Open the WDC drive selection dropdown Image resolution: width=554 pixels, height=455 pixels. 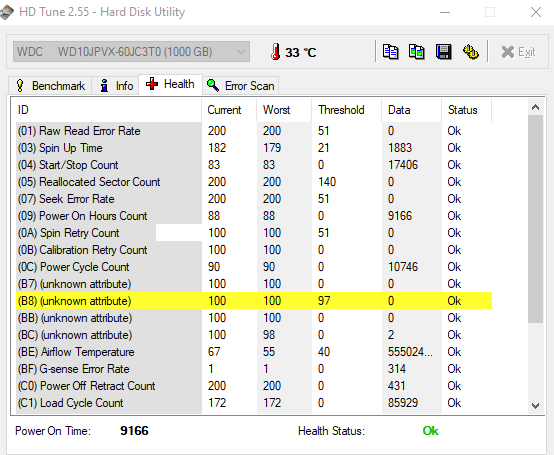pos(131,52)
